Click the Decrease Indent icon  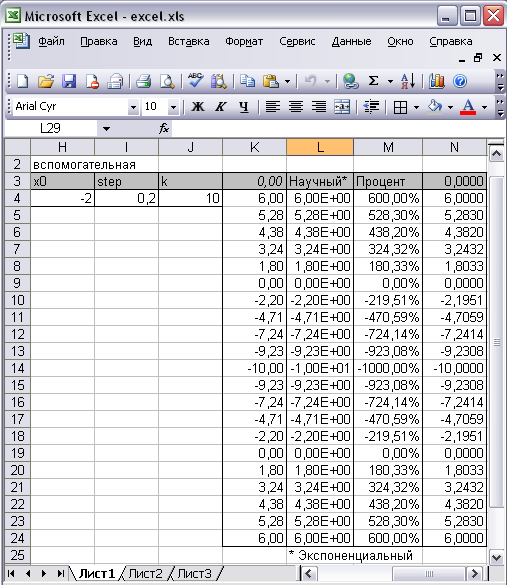[371, 107]
